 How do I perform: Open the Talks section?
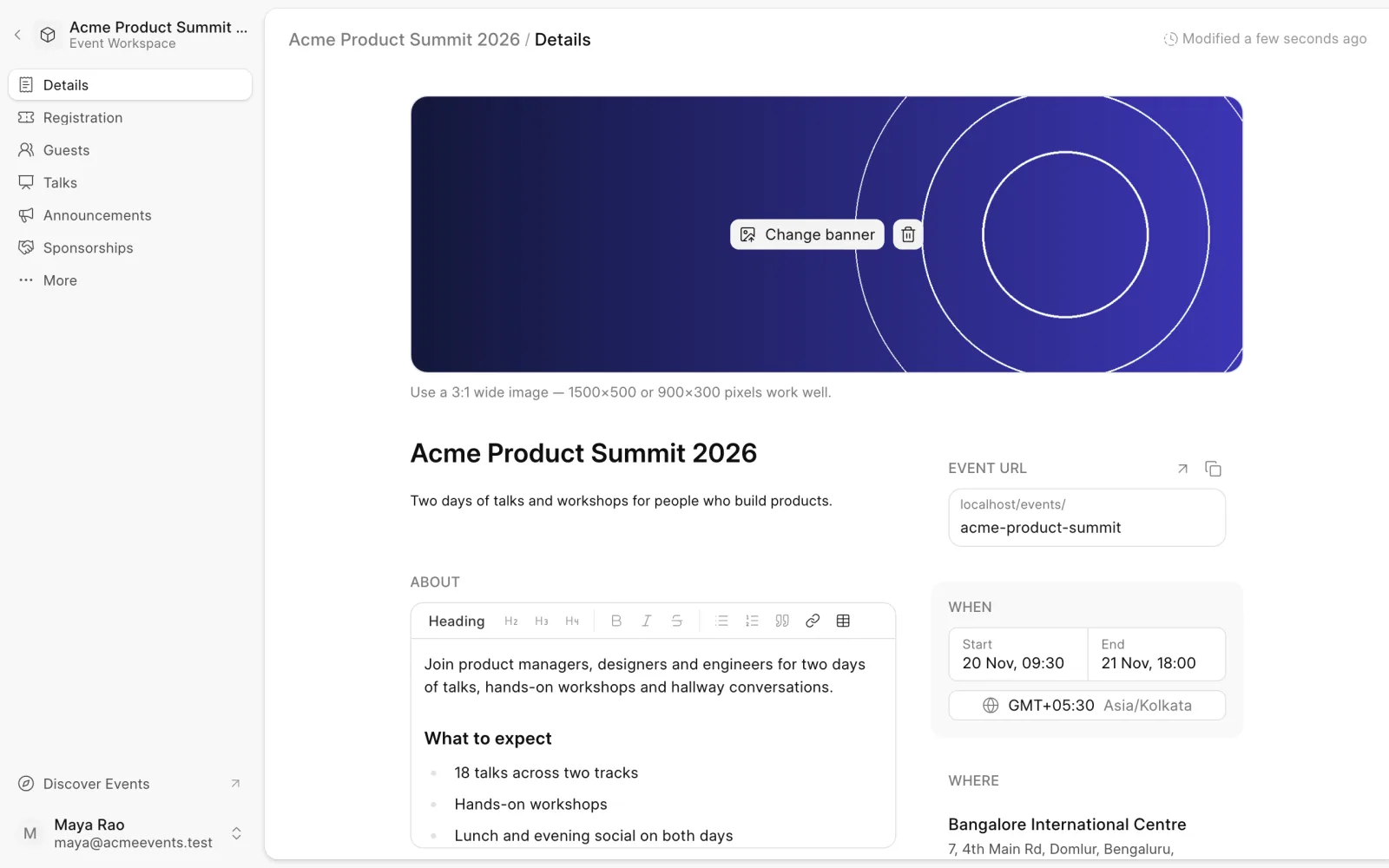pyautogui.click(x=130, y=182)
